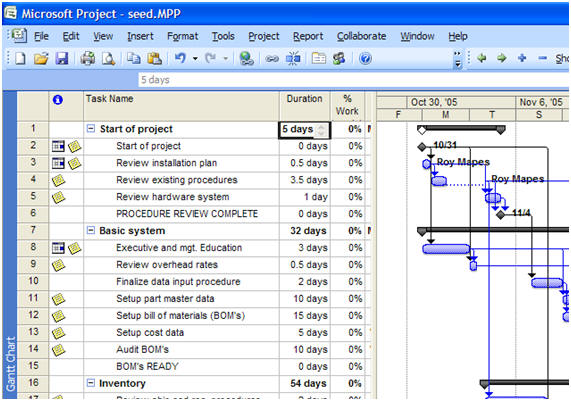Click the 10/31 milestone diamond in Gantt
571x401 pixels.
pyautogui.click(x=422, y=146)
